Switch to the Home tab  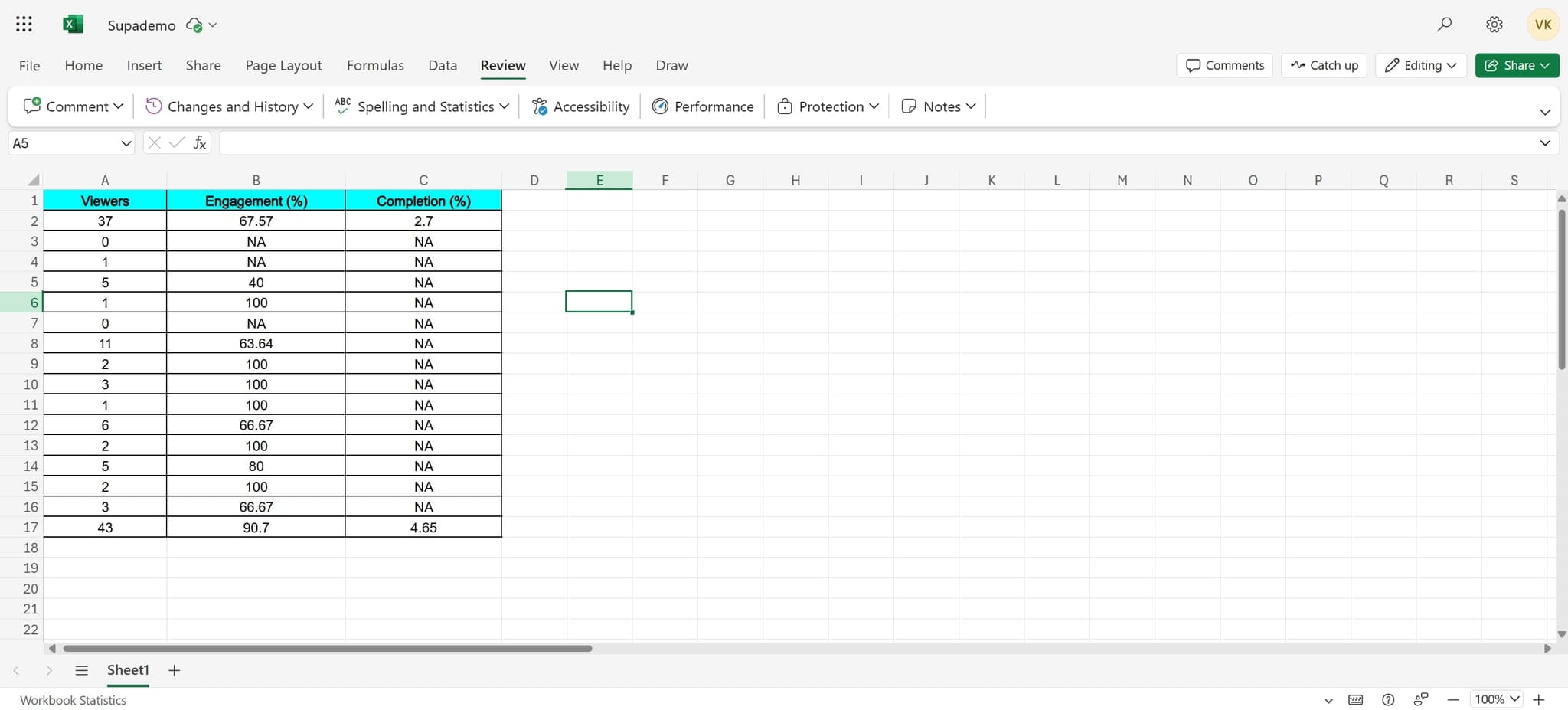(x=83, y=65)
